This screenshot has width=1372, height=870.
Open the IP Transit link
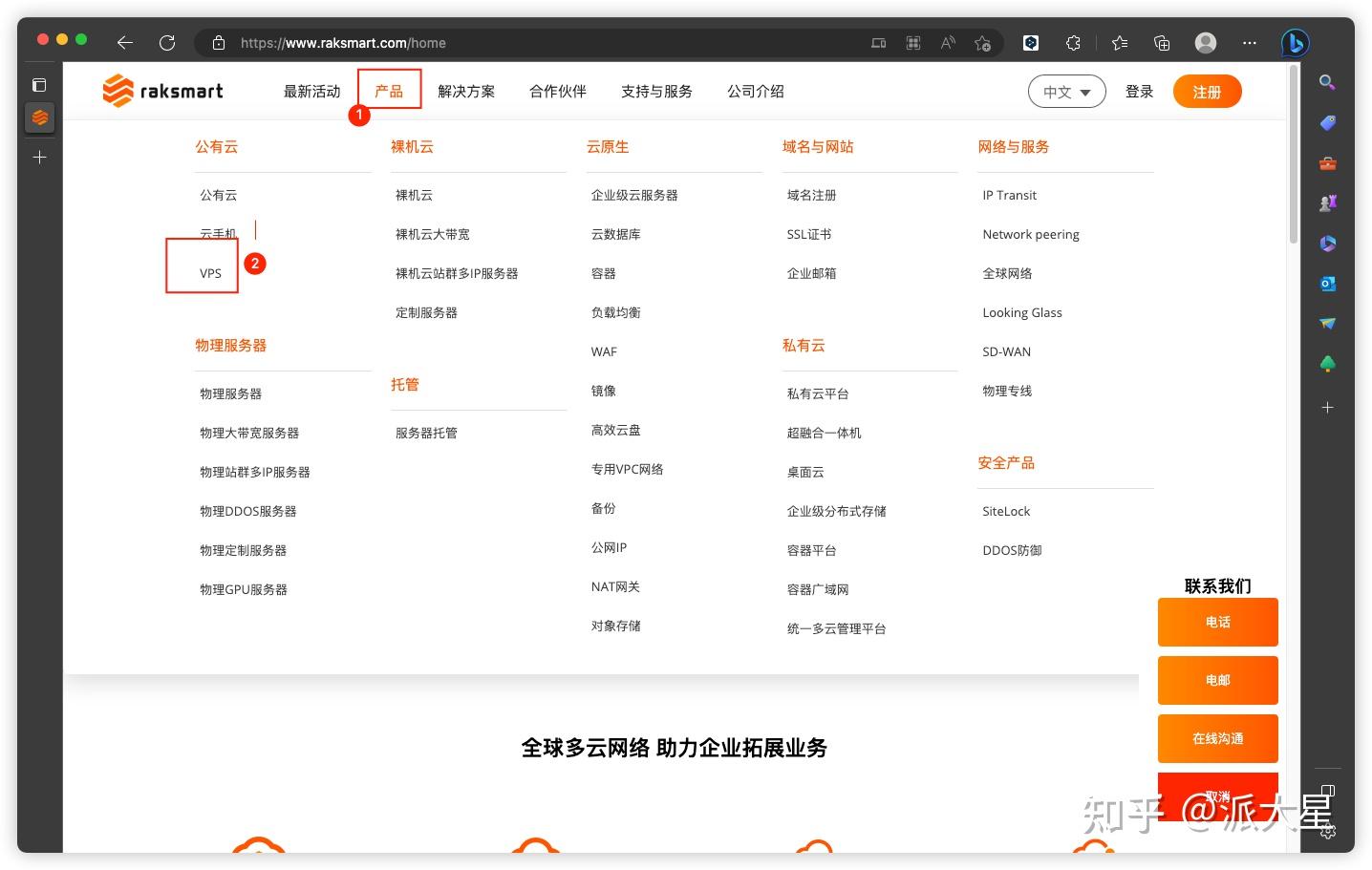1009,195
